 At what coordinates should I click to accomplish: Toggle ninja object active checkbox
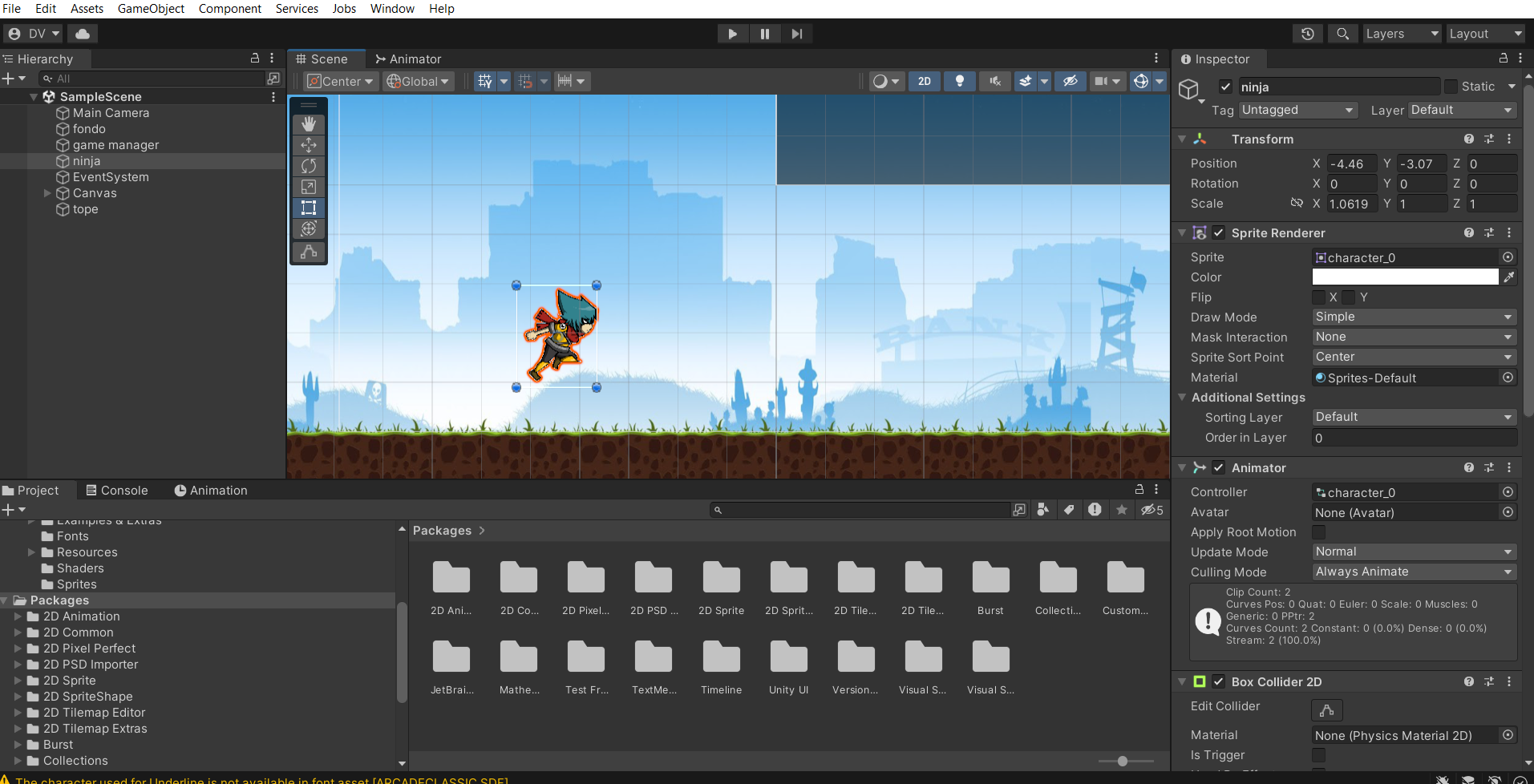(1225, 87)
